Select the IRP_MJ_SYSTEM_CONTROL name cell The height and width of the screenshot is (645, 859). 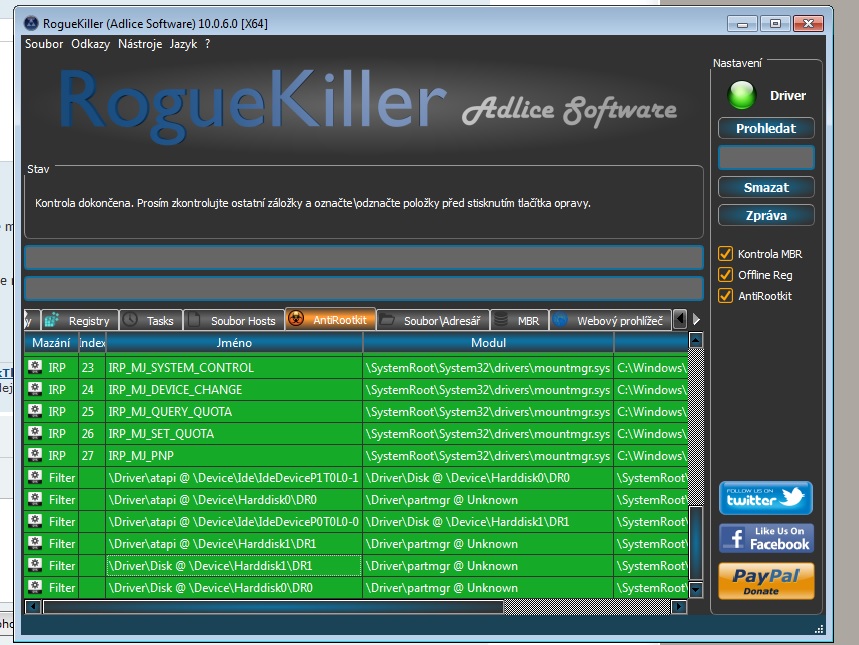(x=234, y=367)
